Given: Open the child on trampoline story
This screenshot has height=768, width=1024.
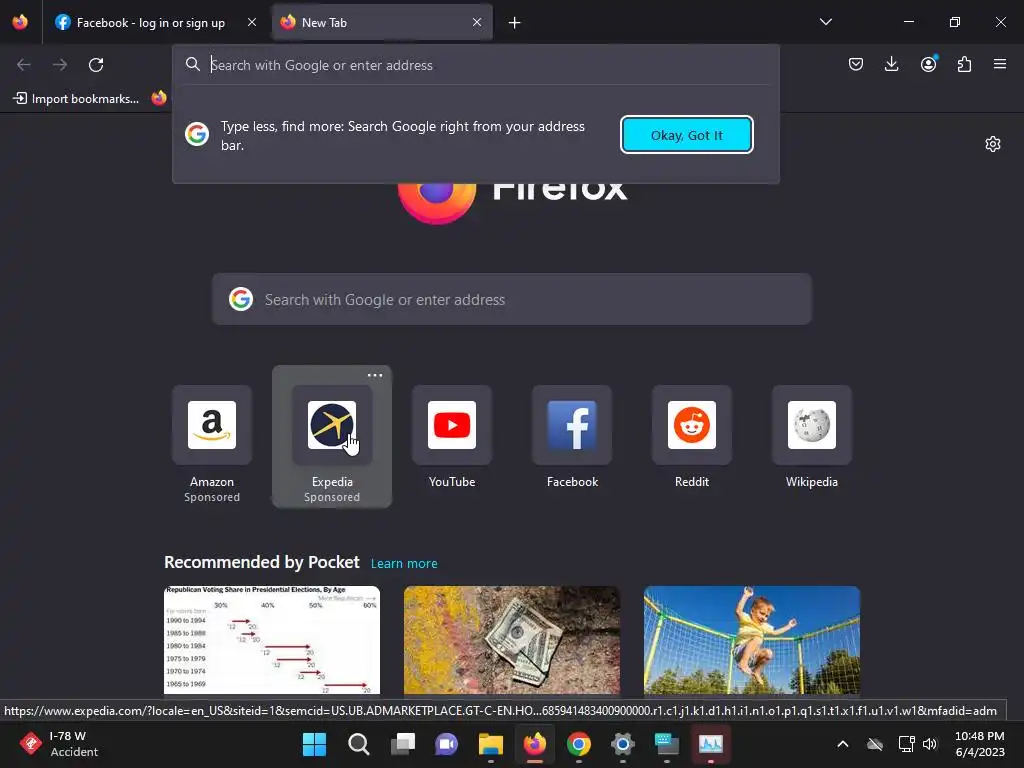Looking at the screenshot, I should (x=752, y=640).
